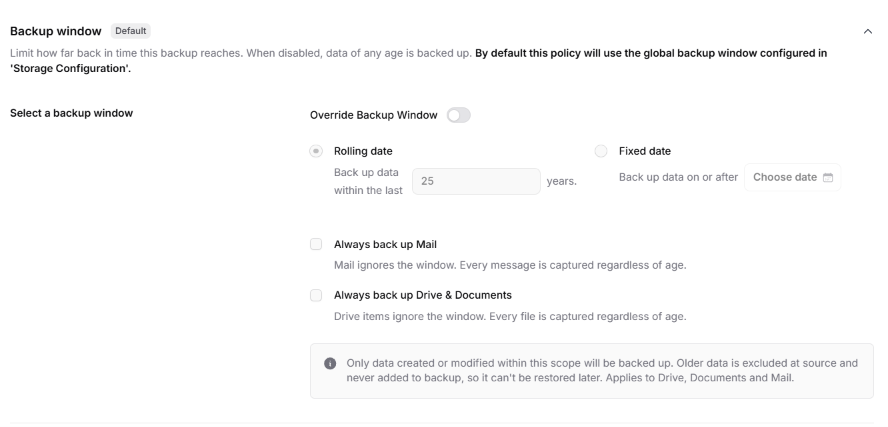Select the Fixed date radio button
Screen dimensions: 888x427
(x=601, y=151)
